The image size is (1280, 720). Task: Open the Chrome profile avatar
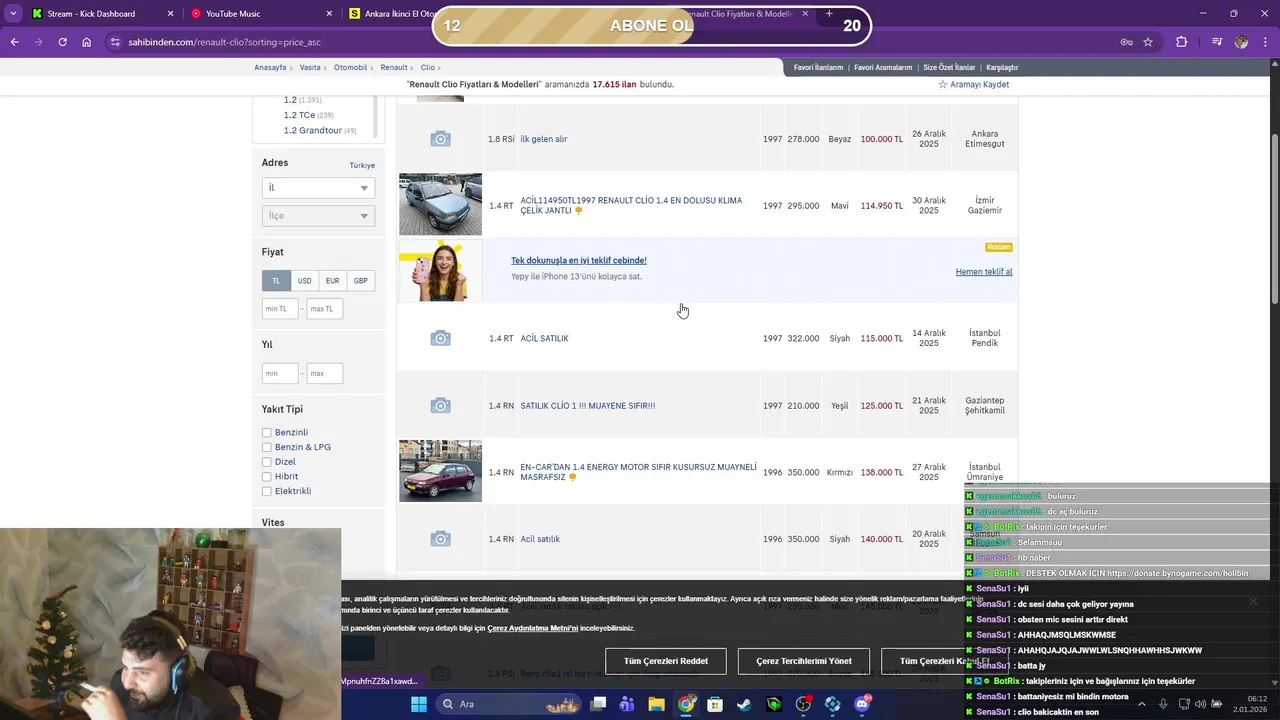pos(1241,42)
